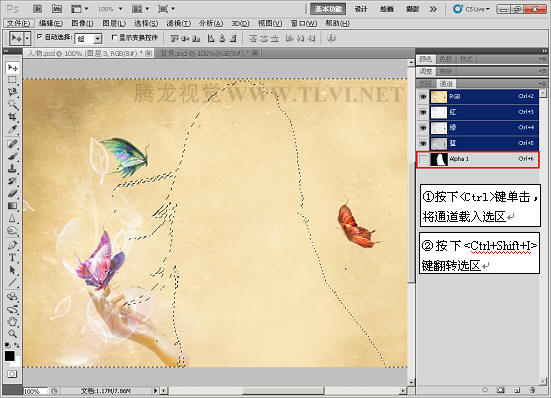The width and height of the screenshot is (551, 398).
Task: Delete current channel via trash icon
Action: click(x=532, y=390)
